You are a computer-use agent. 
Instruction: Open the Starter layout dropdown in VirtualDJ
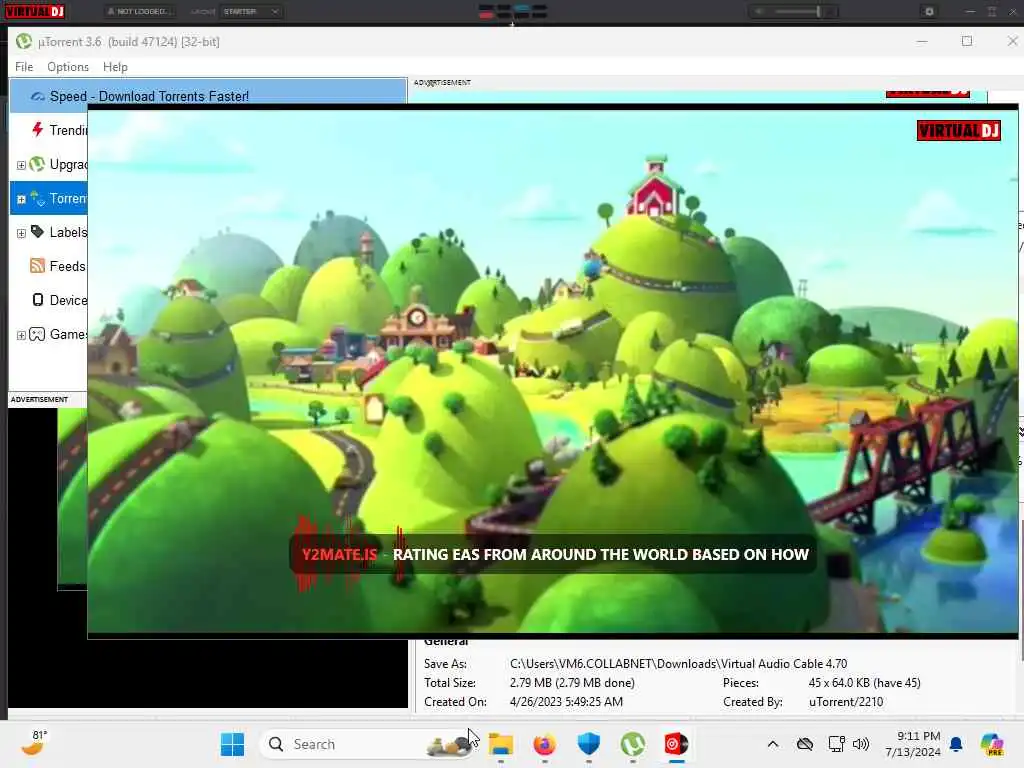[x=251, y=11]
